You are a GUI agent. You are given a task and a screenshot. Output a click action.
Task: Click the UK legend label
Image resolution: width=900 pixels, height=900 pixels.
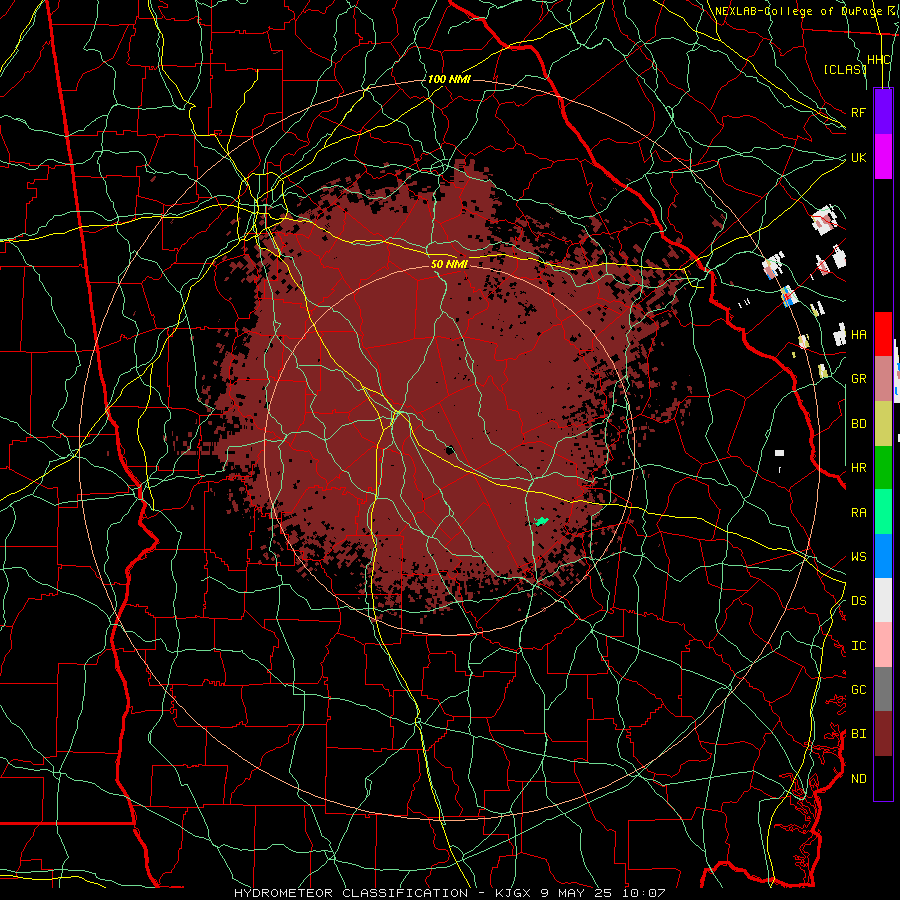point(858,157)
